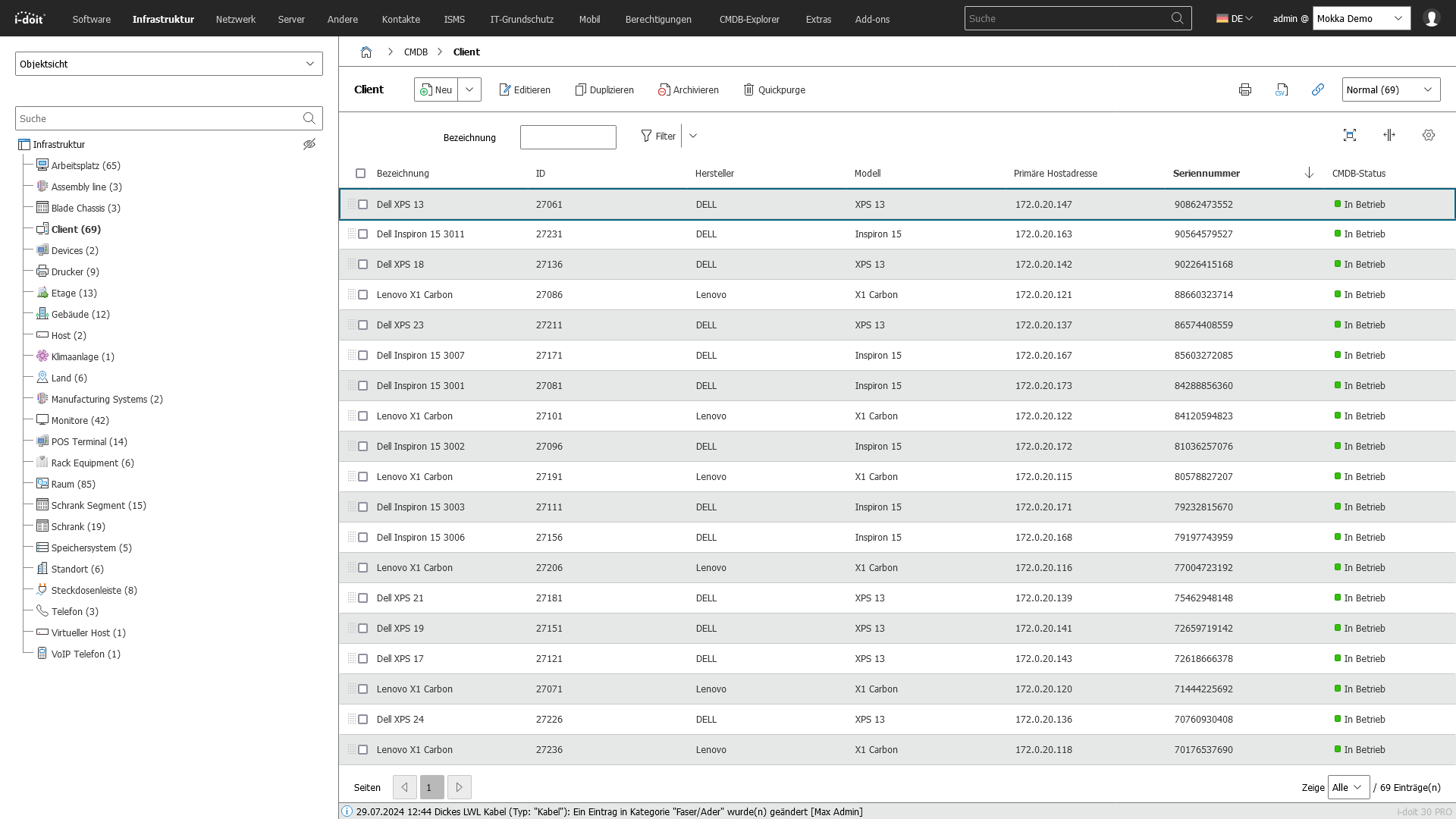Expand the Filter options chevron
1456x819 pixels.
[693, 136]
